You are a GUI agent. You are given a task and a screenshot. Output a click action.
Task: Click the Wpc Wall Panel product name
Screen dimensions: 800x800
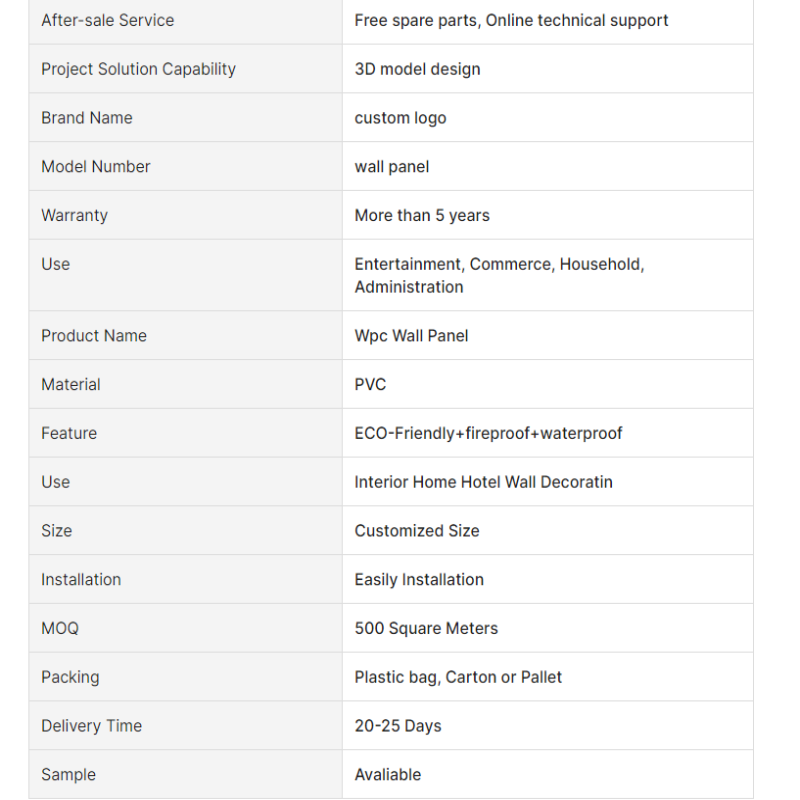pos(411,336)
